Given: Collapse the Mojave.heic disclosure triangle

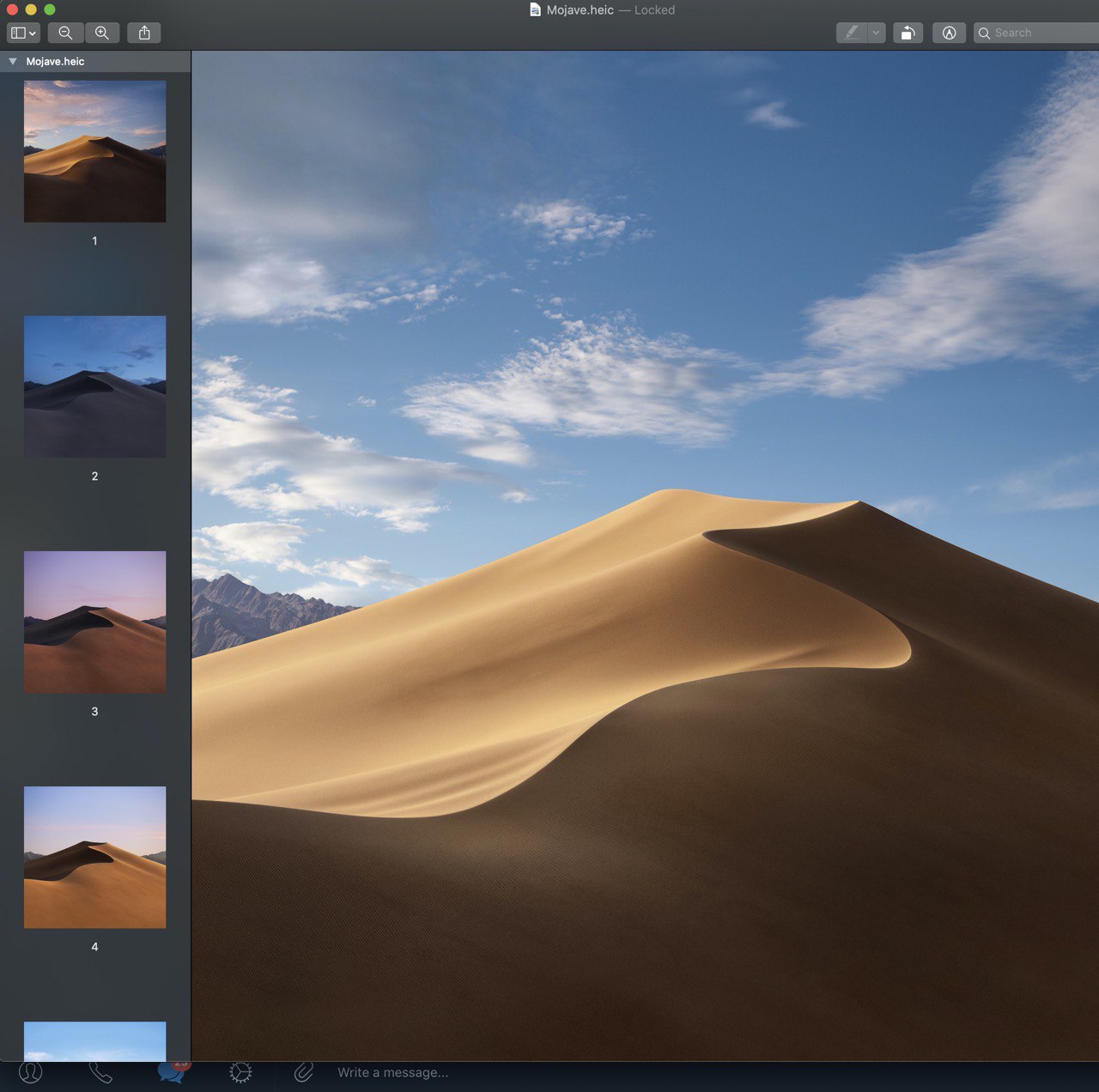Looking at the screenshot, I should pyautogui.click(x=13, y=62).
